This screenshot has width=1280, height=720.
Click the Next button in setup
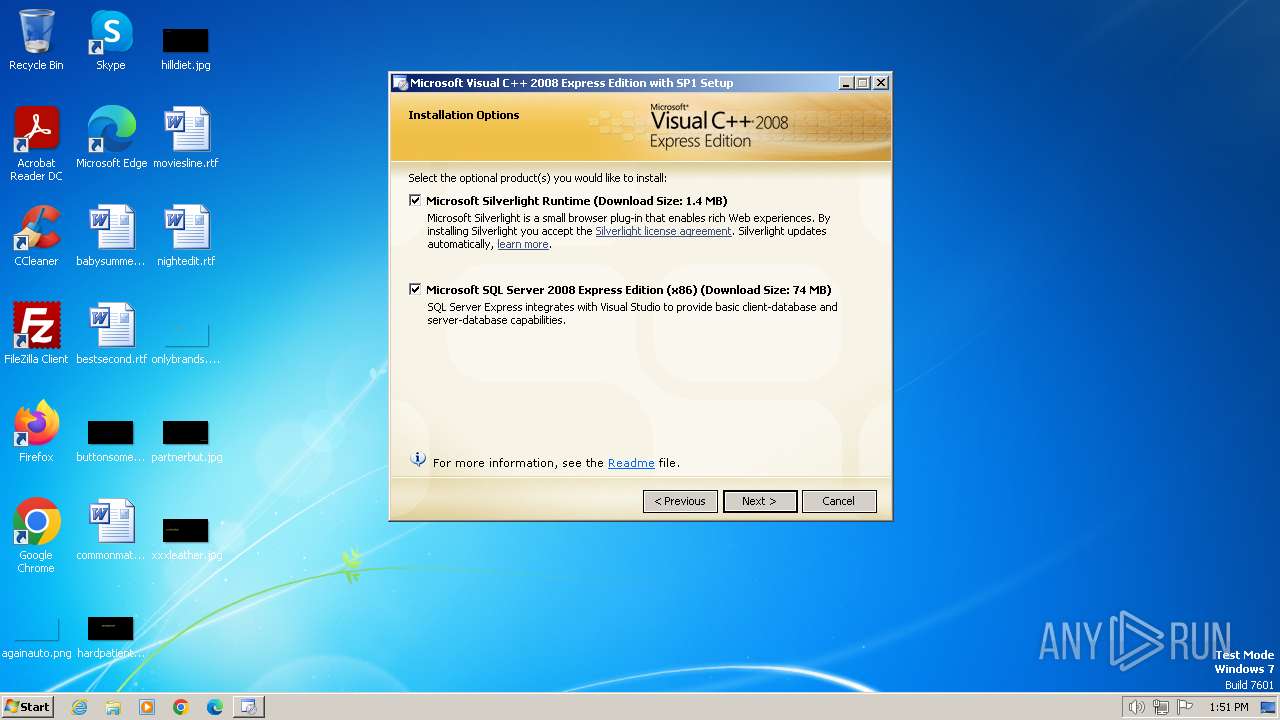tap(760, 501)
